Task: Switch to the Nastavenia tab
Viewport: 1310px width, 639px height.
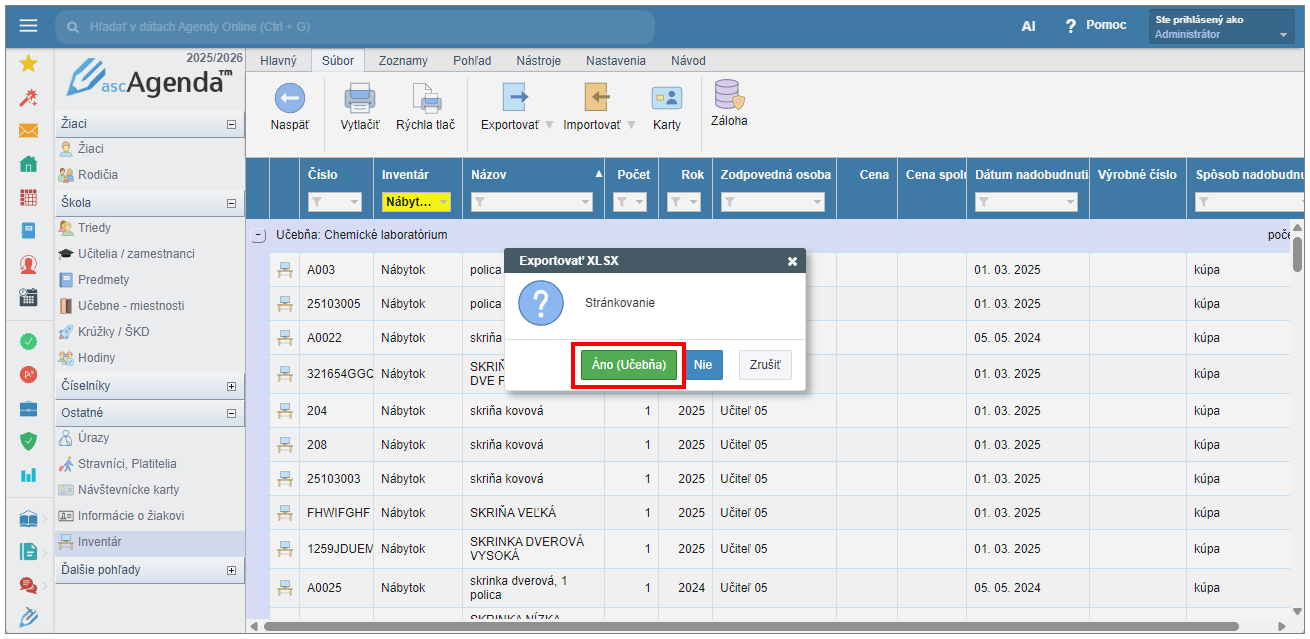Action: pos(615,61)
